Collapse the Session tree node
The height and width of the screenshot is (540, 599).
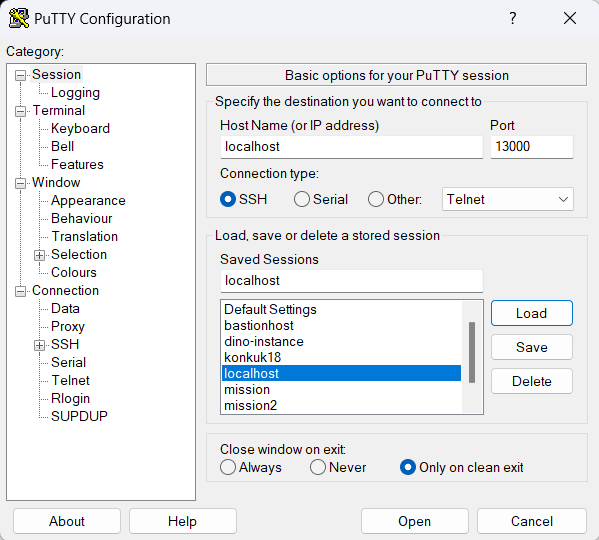(x=20, y=75)
